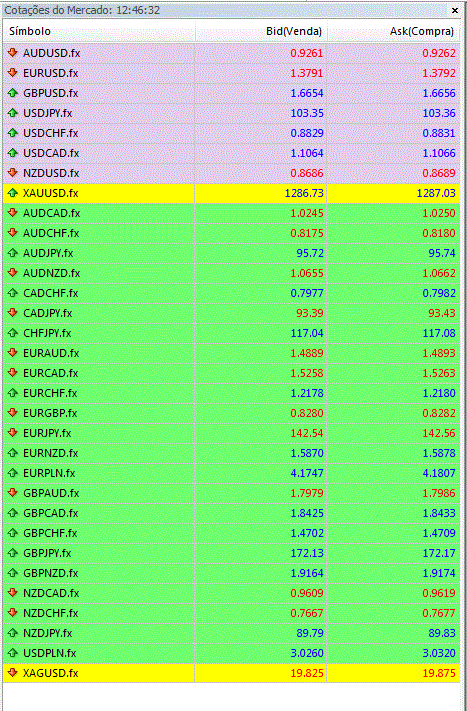Viewport: 467px width, 711px height.
Task: Select the GBPJPY.fx symbol name
Action: point(47,553)
